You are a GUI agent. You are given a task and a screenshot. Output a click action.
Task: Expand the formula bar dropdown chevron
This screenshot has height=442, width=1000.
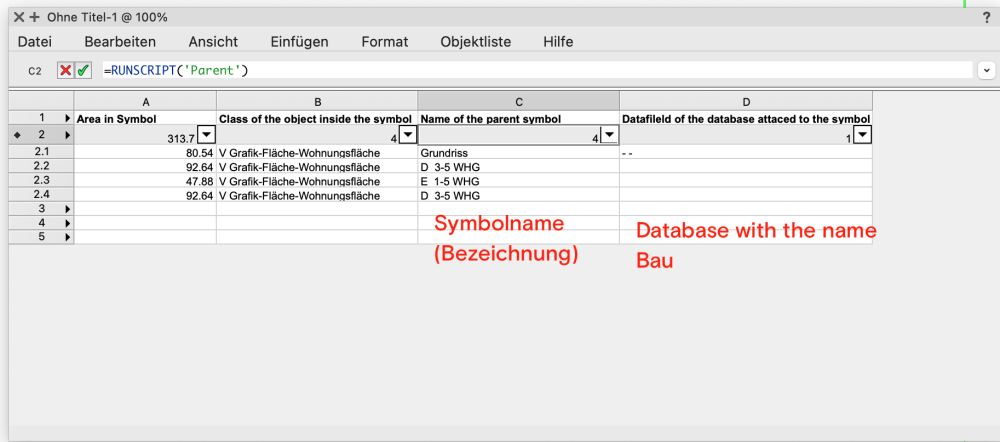pyautogui.click(x=987, y=71)
